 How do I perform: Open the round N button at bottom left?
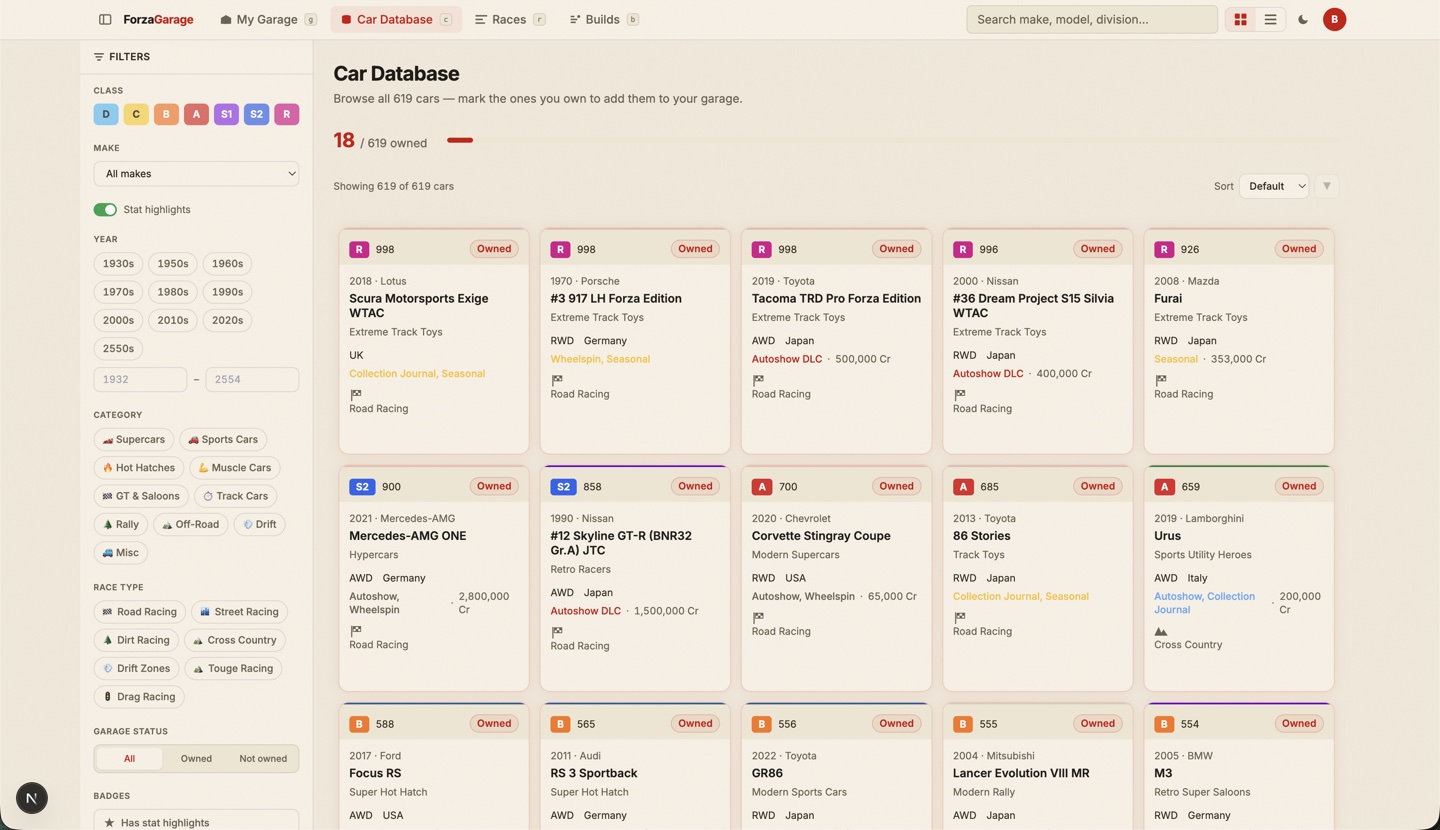[32, 798]
